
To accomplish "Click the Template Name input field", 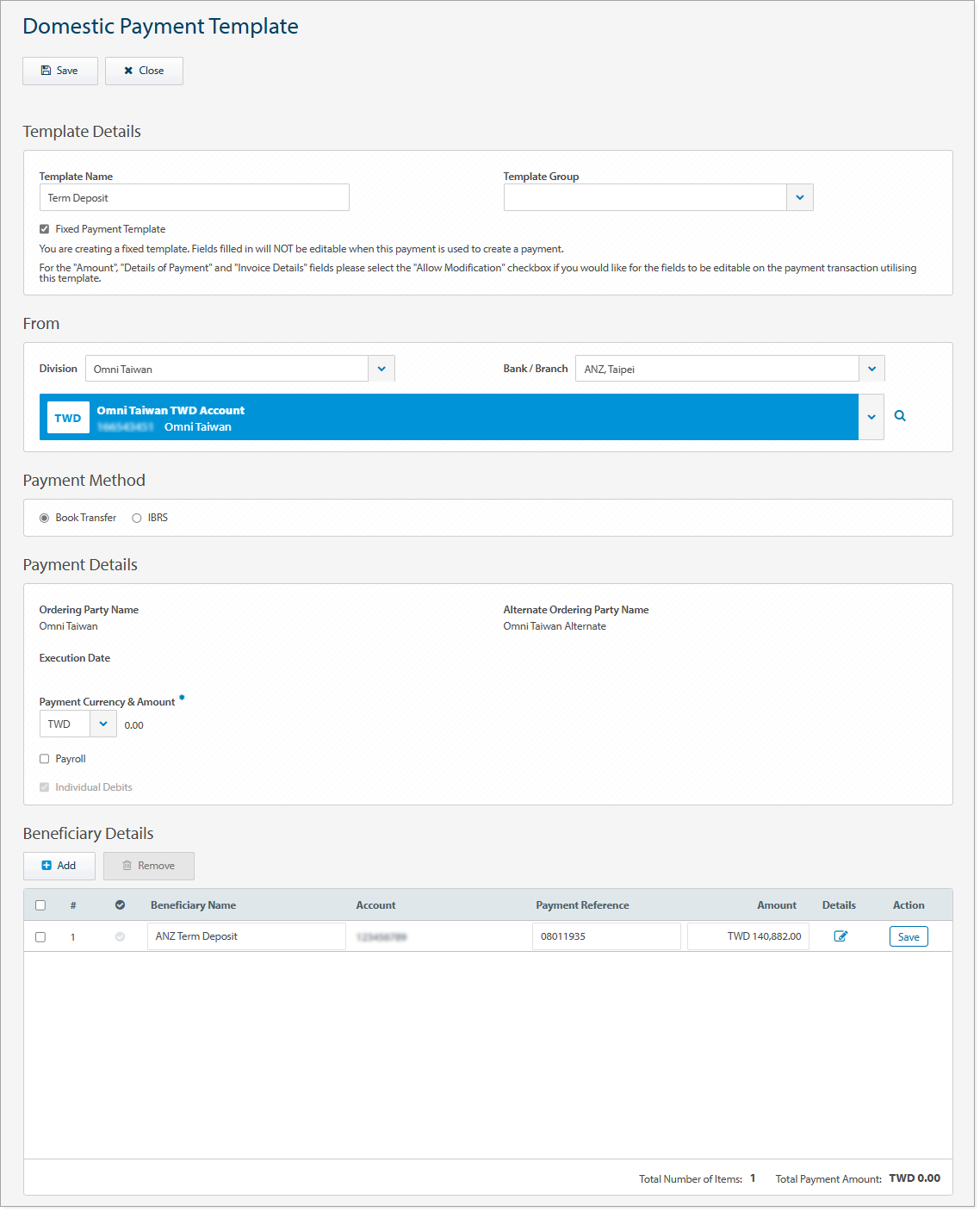I will (x=194, y=197).
